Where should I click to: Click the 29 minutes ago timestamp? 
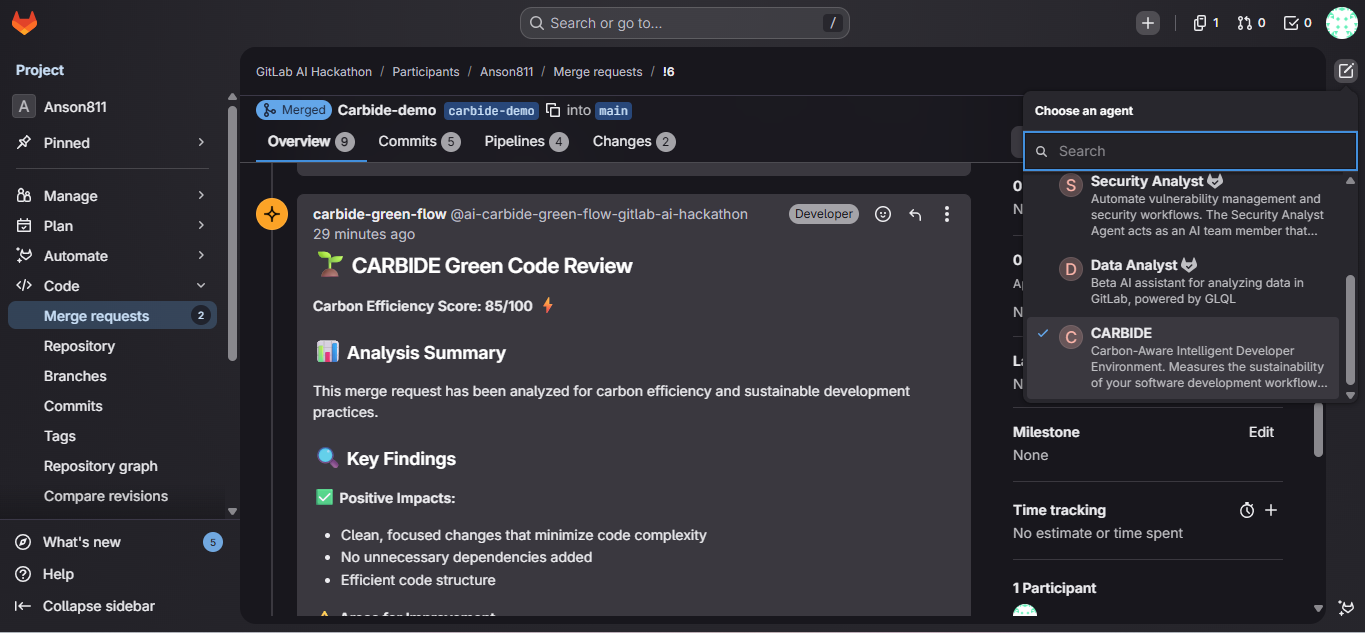(x=364, y=234)
